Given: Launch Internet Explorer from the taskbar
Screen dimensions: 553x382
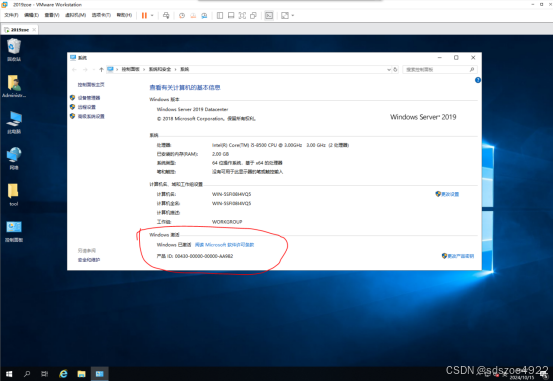Looking at the screenshot, I should pyautogui.click(x=63, y=374).
